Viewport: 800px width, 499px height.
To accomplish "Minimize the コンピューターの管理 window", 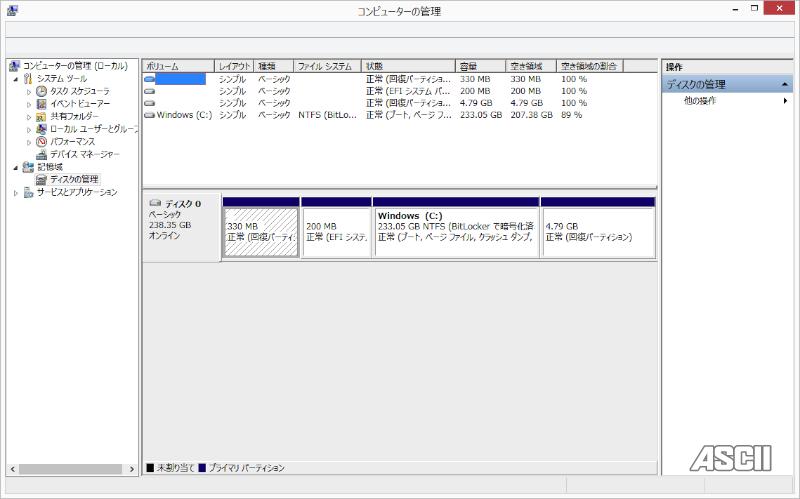I will (x=736, y=9).
